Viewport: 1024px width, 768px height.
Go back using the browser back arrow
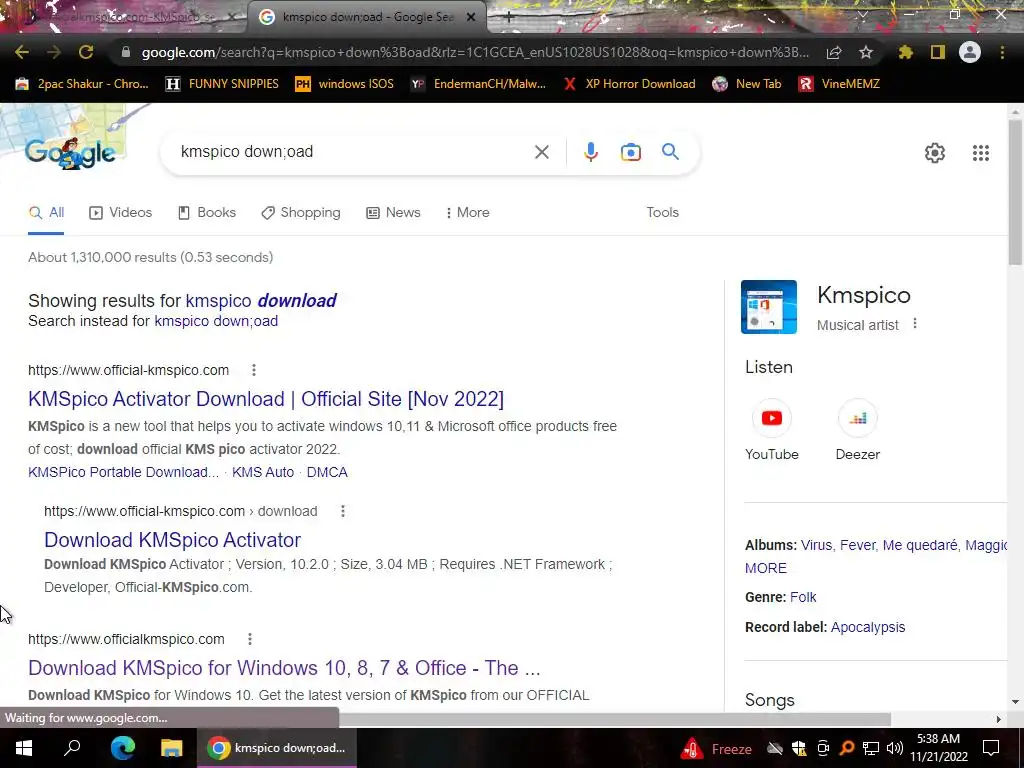point(22,52)
